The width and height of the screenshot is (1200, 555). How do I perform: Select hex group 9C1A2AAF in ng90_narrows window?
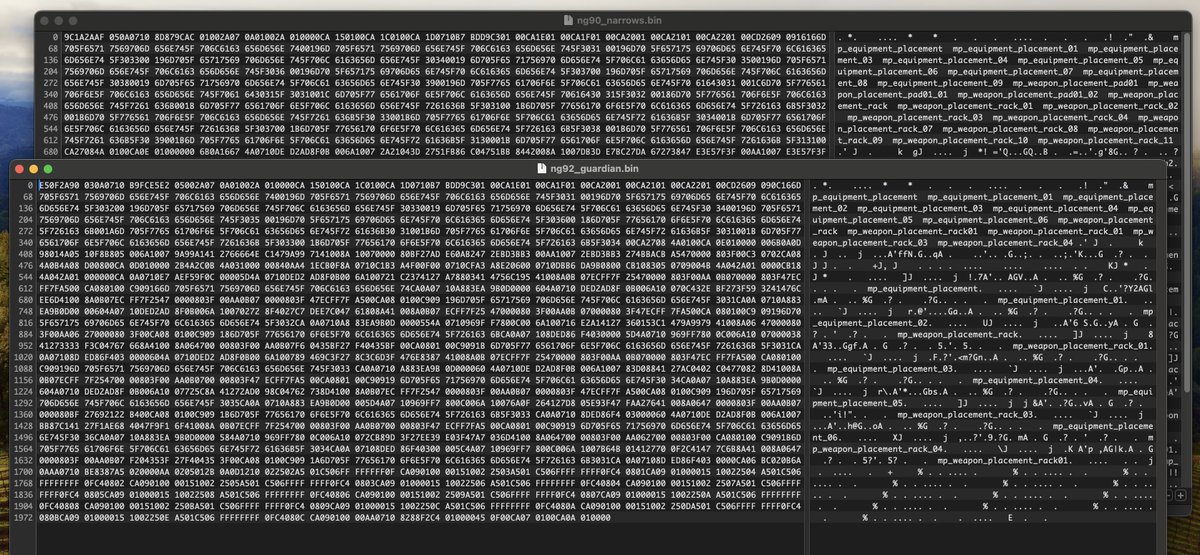pyautogui.click(x=85, y=36)
